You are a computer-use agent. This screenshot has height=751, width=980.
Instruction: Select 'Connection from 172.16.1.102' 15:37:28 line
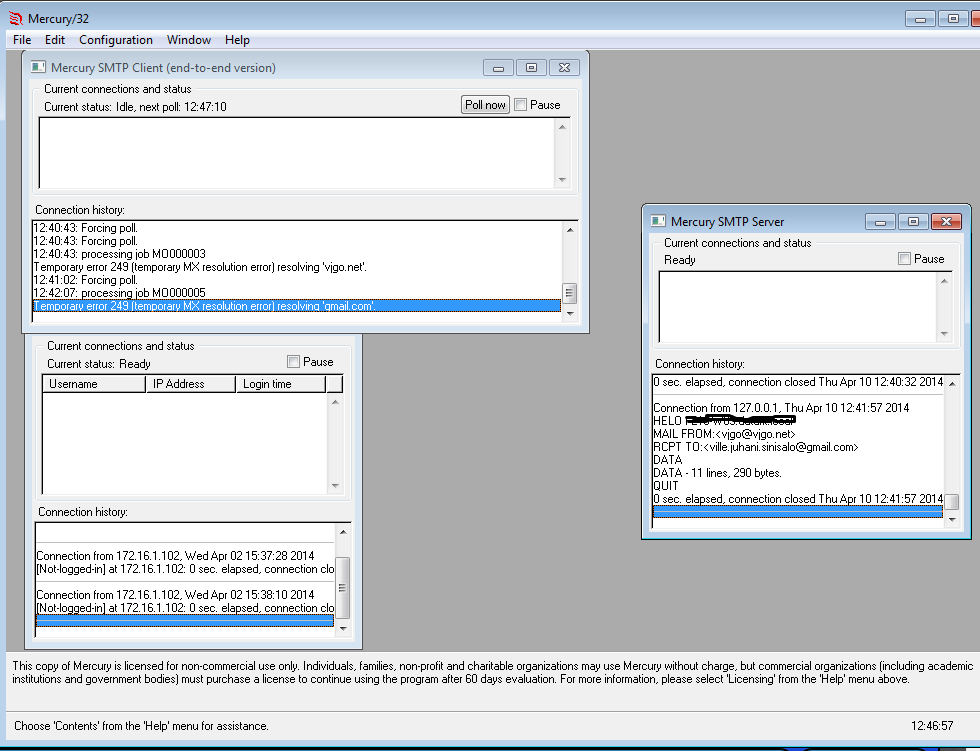pyautogui.click(x=185, y=555)
